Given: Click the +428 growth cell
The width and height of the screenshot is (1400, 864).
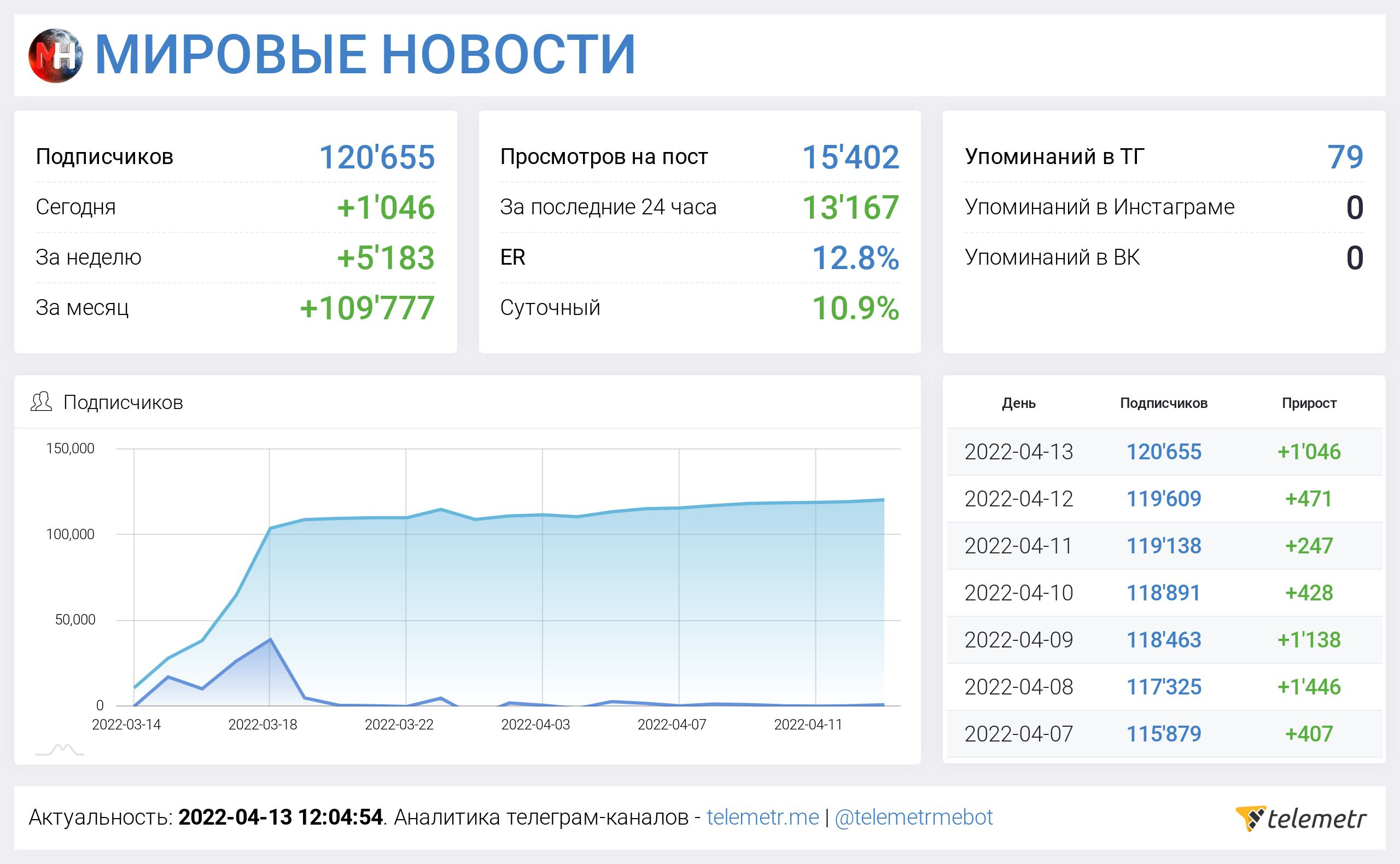Looking at the screenshot, I should (x=1309, y=593).
